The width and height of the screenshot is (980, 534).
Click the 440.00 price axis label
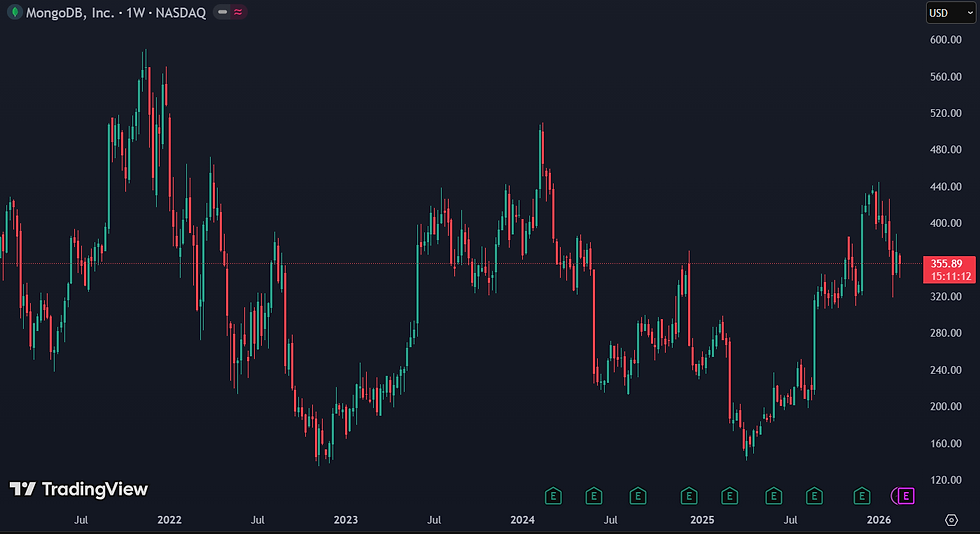tap(946, 186)
